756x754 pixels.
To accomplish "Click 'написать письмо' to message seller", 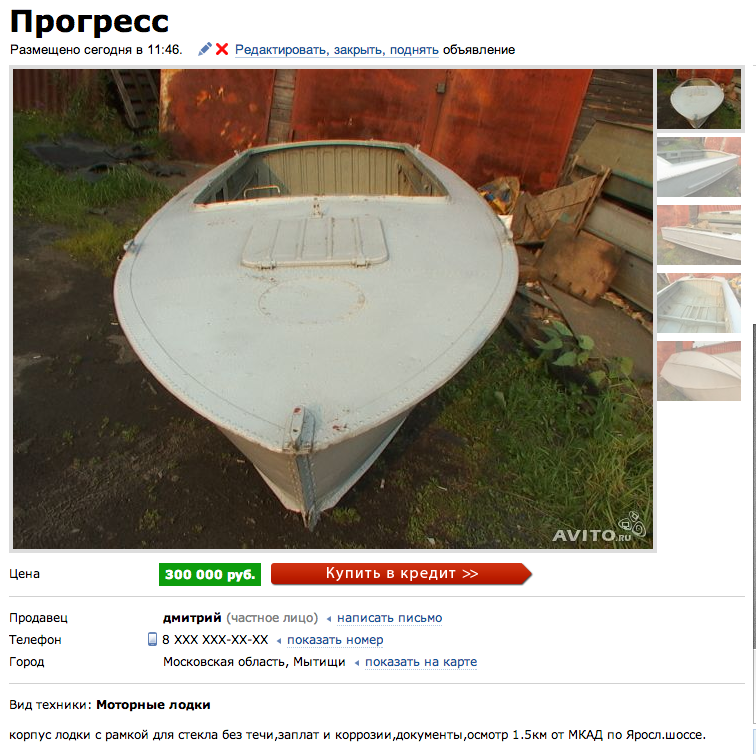I will [x=389, y=618].
